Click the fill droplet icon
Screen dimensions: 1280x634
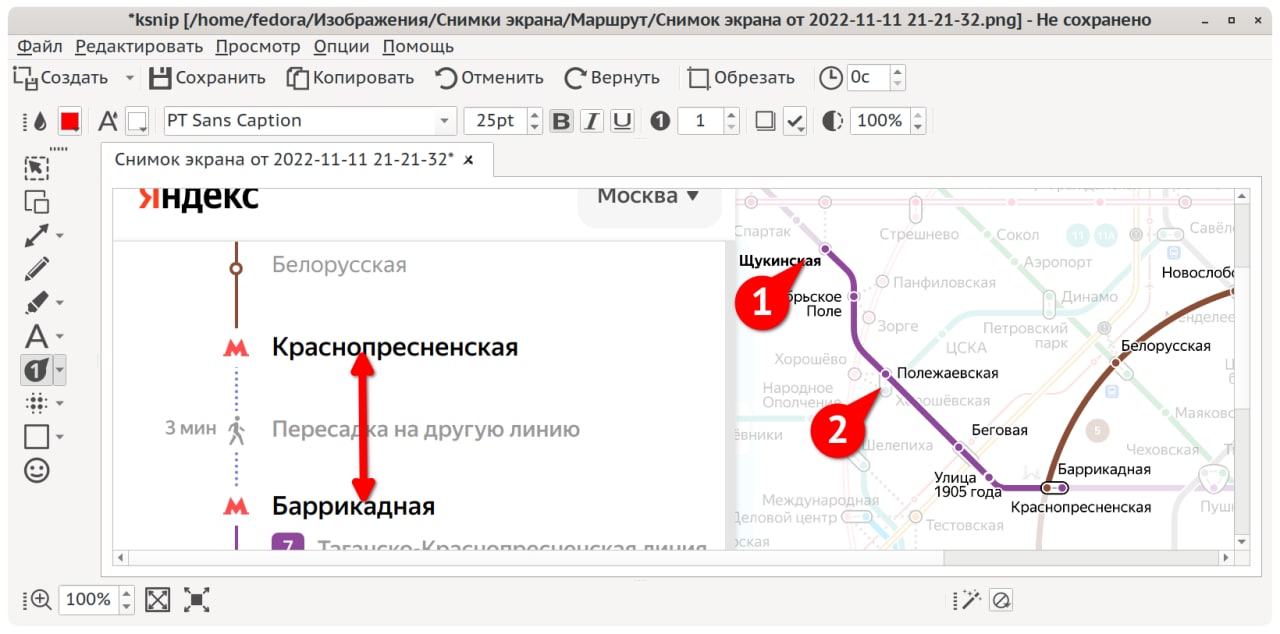[40, 121]
